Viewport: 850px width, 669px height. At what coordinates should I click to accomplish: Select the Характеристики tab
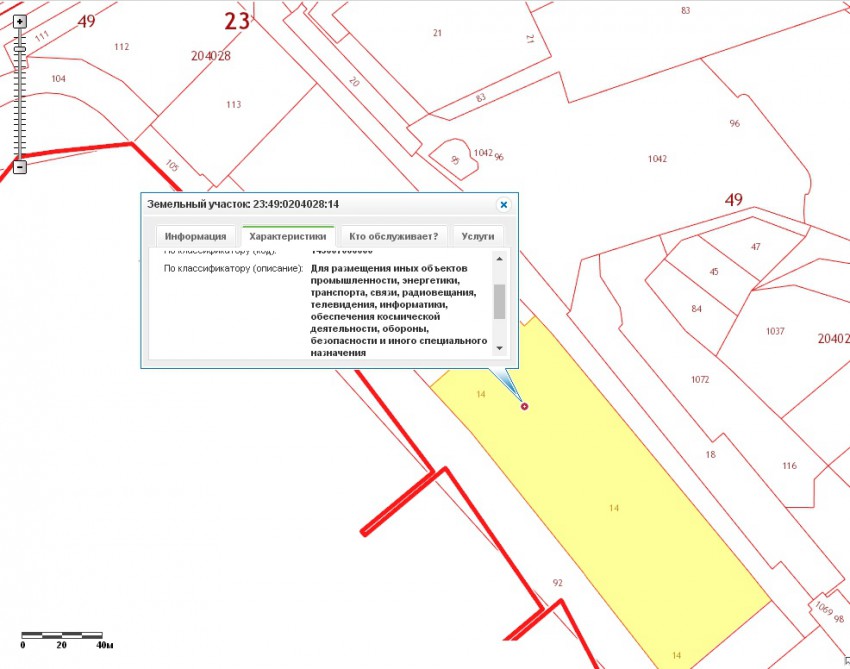[288, 237]
